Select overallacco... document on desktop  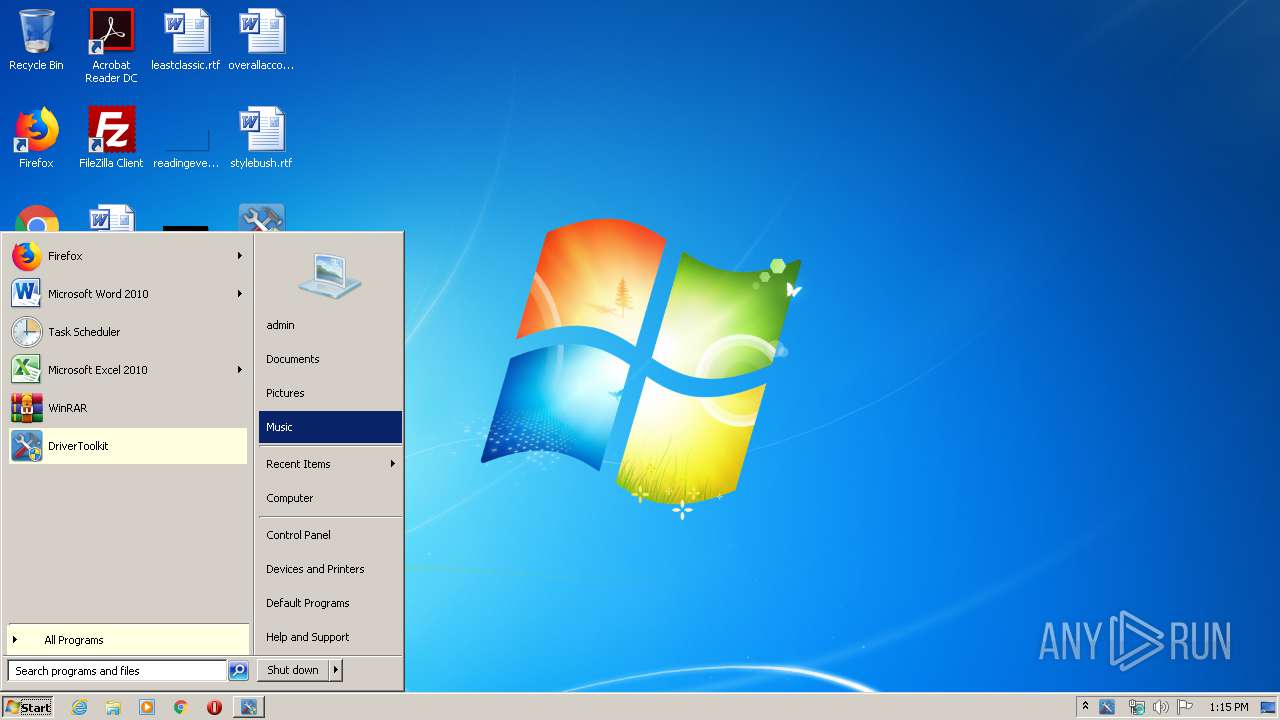pyautogui.click(x=261, y=40)
